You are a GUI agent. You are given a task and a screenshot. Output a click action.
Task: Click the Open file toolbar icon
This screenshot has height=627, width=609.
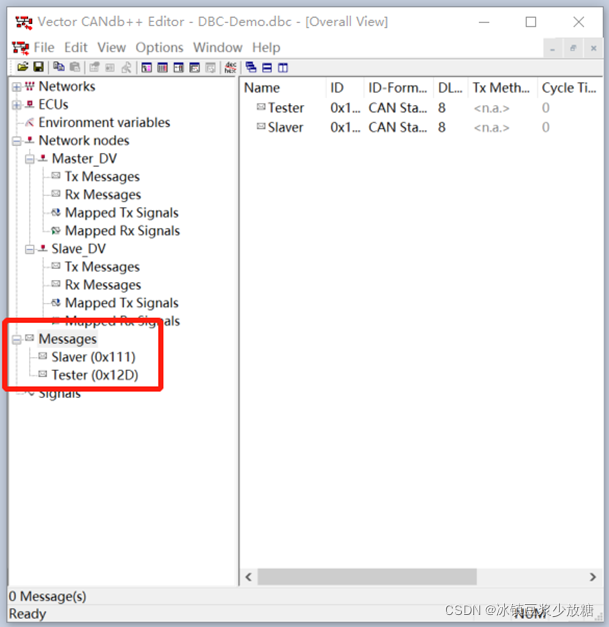22,67
